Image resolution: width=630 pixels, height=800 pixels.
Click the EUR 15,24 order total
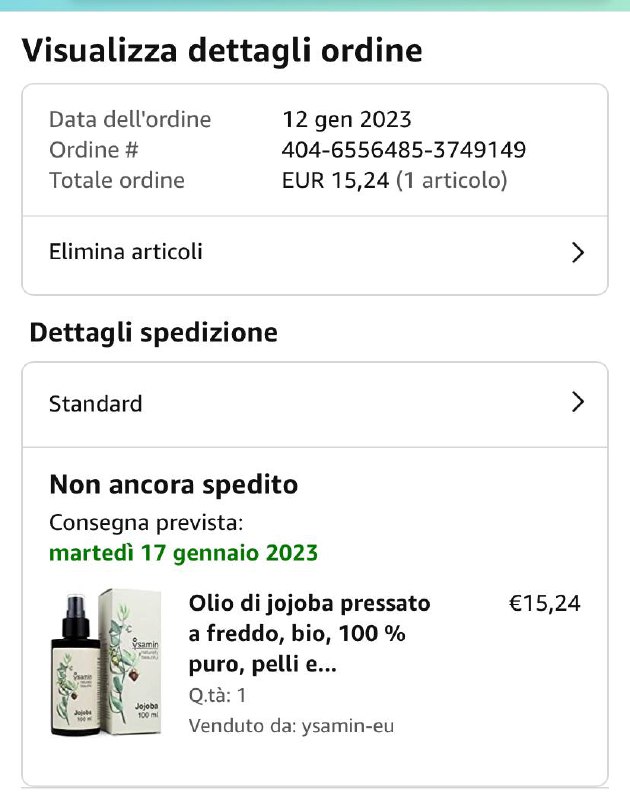(336, 181)
